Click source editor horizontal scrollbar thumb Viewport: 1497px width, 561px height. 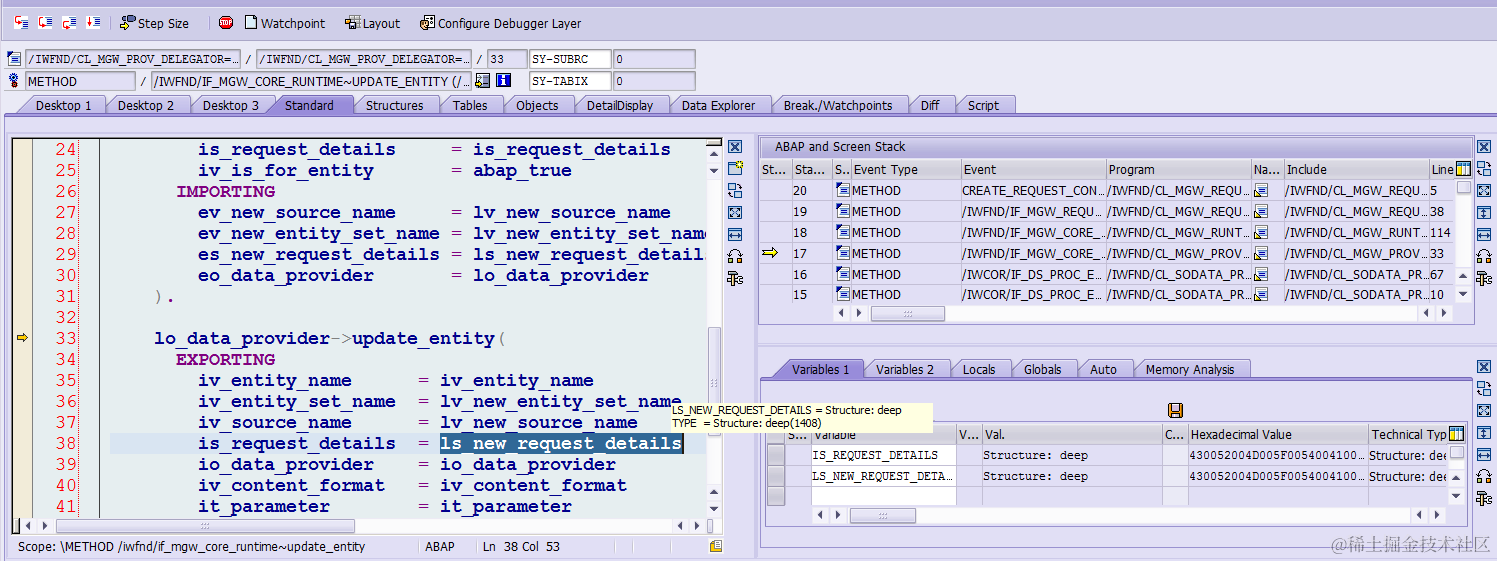coord(205,525)
